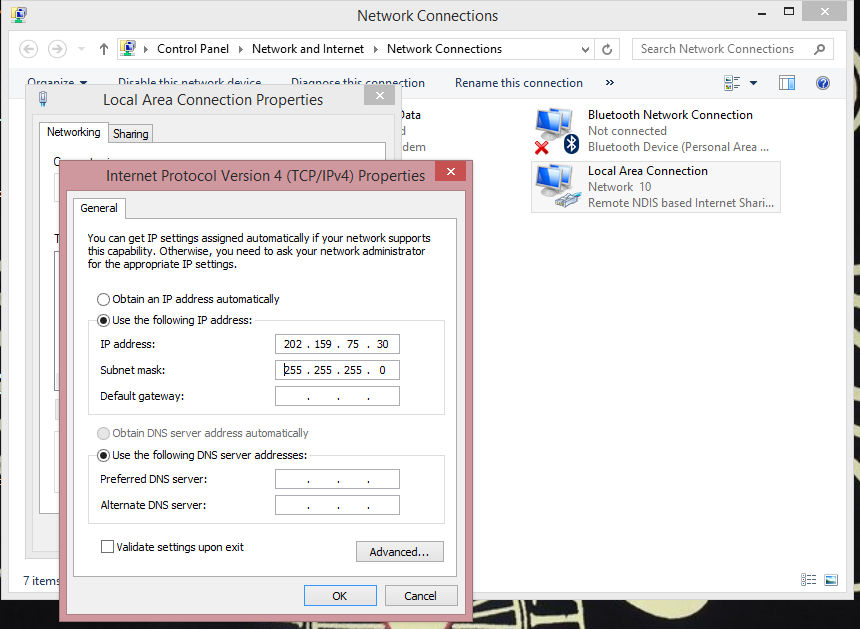Image resolution: width=860 pixels, height=629 pixels.
Task: Expand chevron after Network and Internet
Action: click(x=376, y=49)
